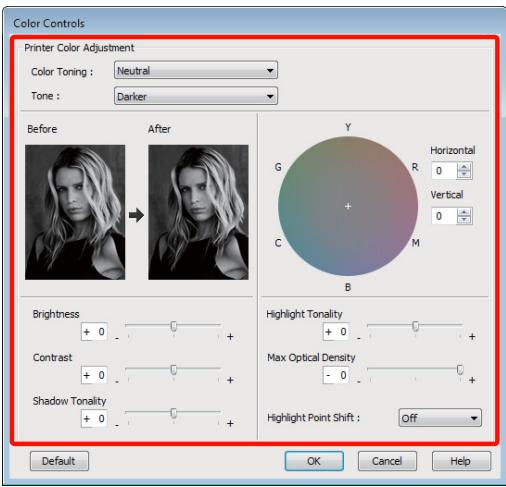Screen dimensions: 506x487
Task: Click the Brightness value field
Action: tap(94, 332)
